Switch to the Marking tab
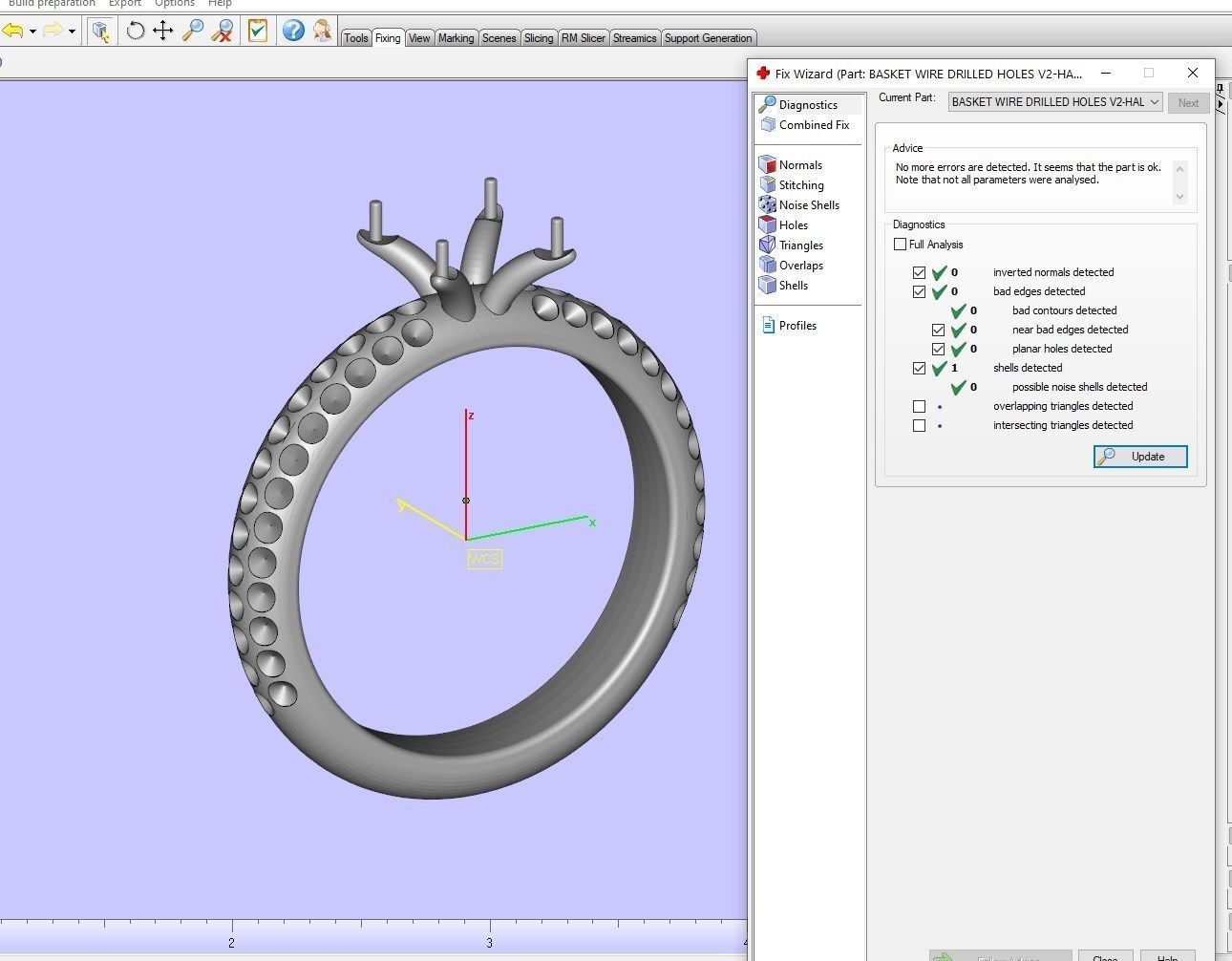Image resolution: width=1232 pixels, height=961 pixels. [456, 38]
